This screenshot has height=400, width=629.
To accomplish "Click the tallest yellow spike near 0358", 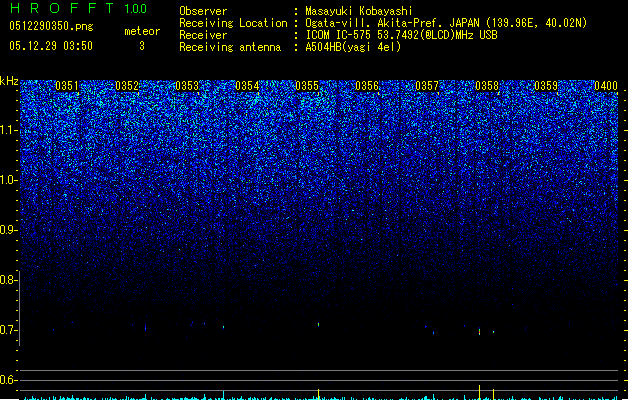I will coord(479,392).
